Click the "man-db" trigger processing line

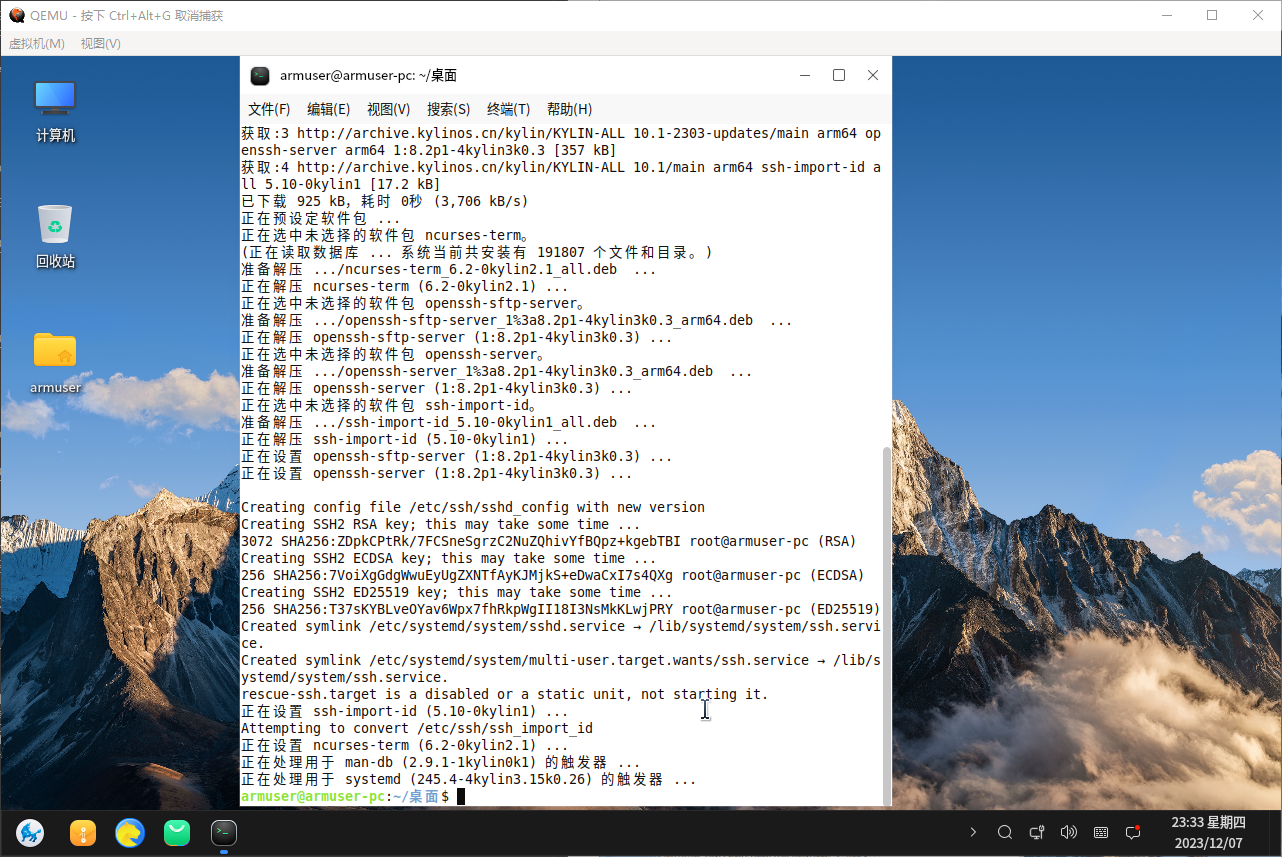pos(441,762)
